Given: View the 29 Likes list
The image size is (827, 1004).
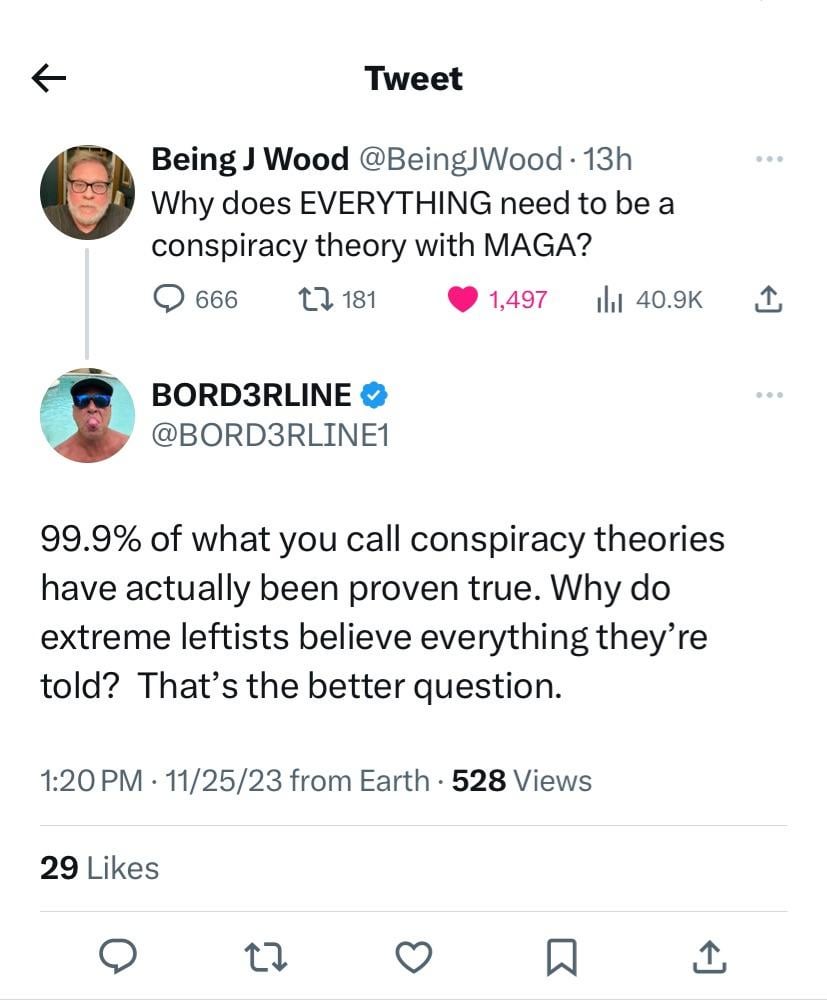Looking at the screenshot, I should [x=99, y=868].
